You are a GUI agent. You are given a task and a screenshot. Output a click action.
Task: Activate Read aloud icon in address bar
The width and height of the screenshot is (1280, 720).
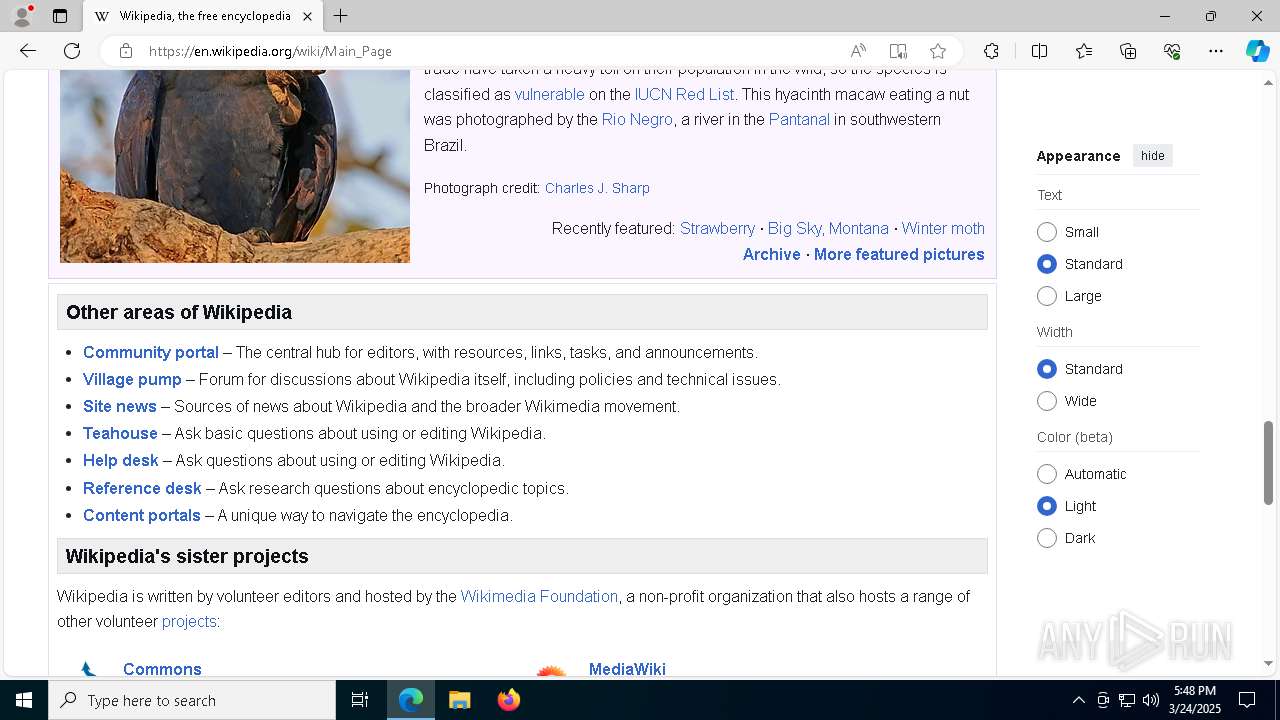tap(858, 51)
